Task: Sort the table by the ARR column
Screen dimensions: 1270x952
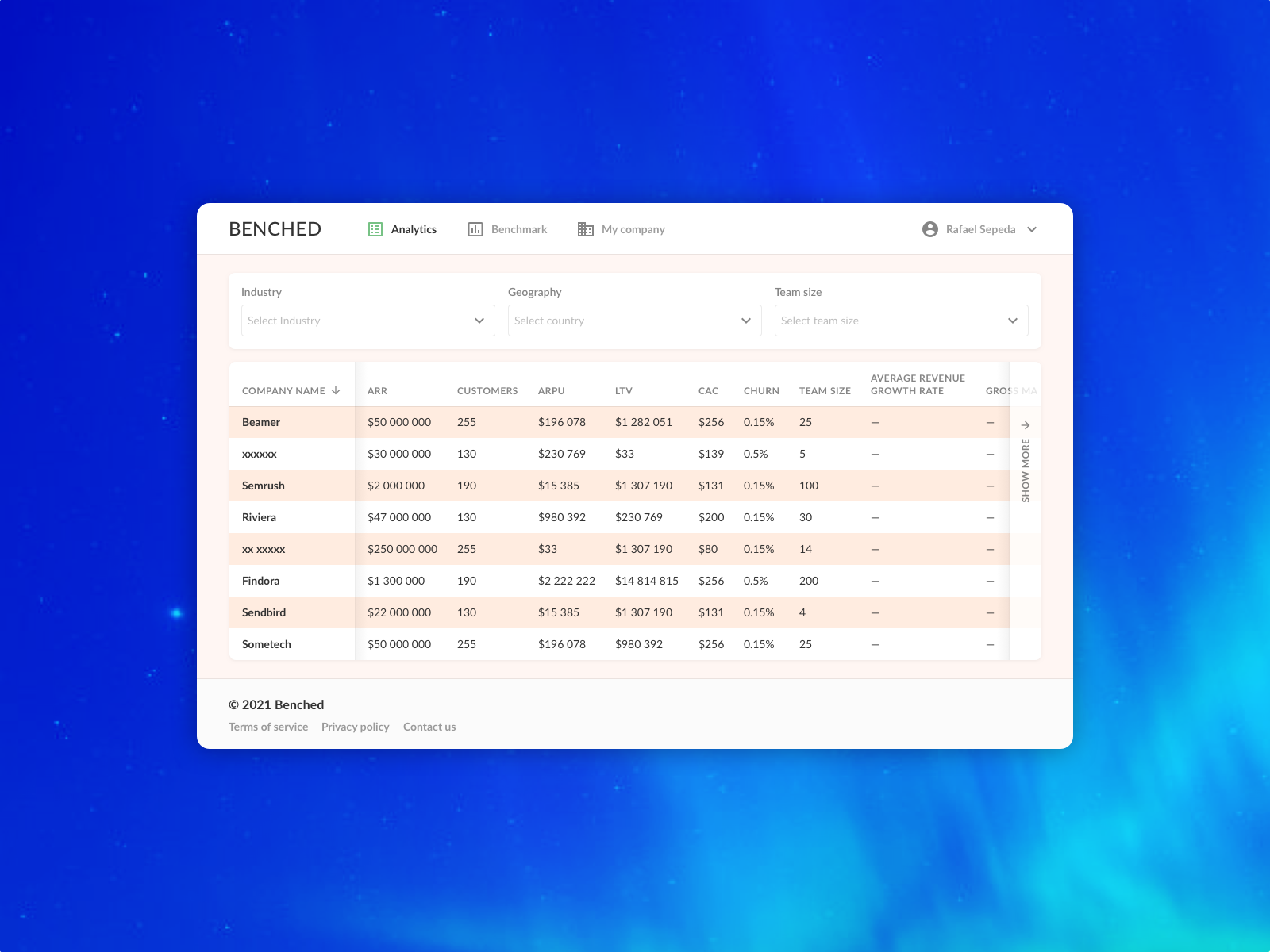Action: (x=378, y=390)
